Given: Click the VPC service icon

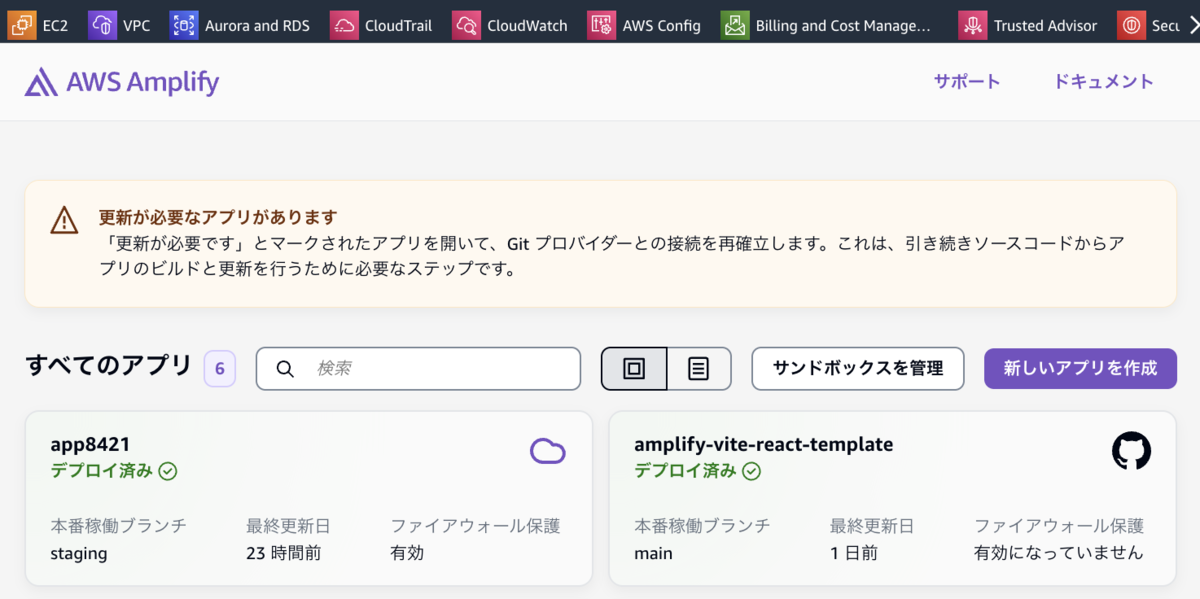Looking at the screenshot, I should click(x=103, y=25).
